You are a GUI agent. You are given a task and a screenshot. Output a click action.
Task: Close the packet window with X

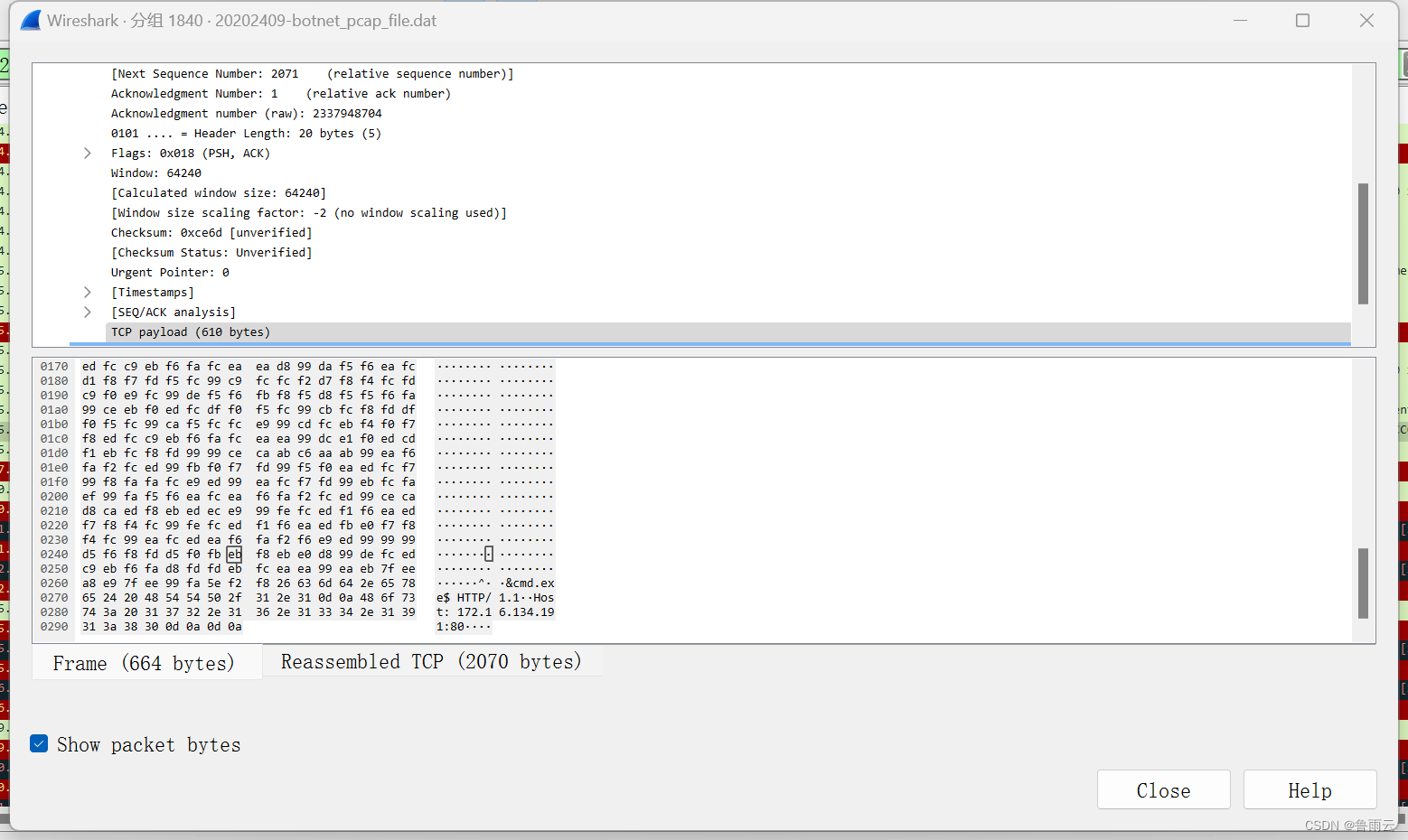coord(1366,20)
